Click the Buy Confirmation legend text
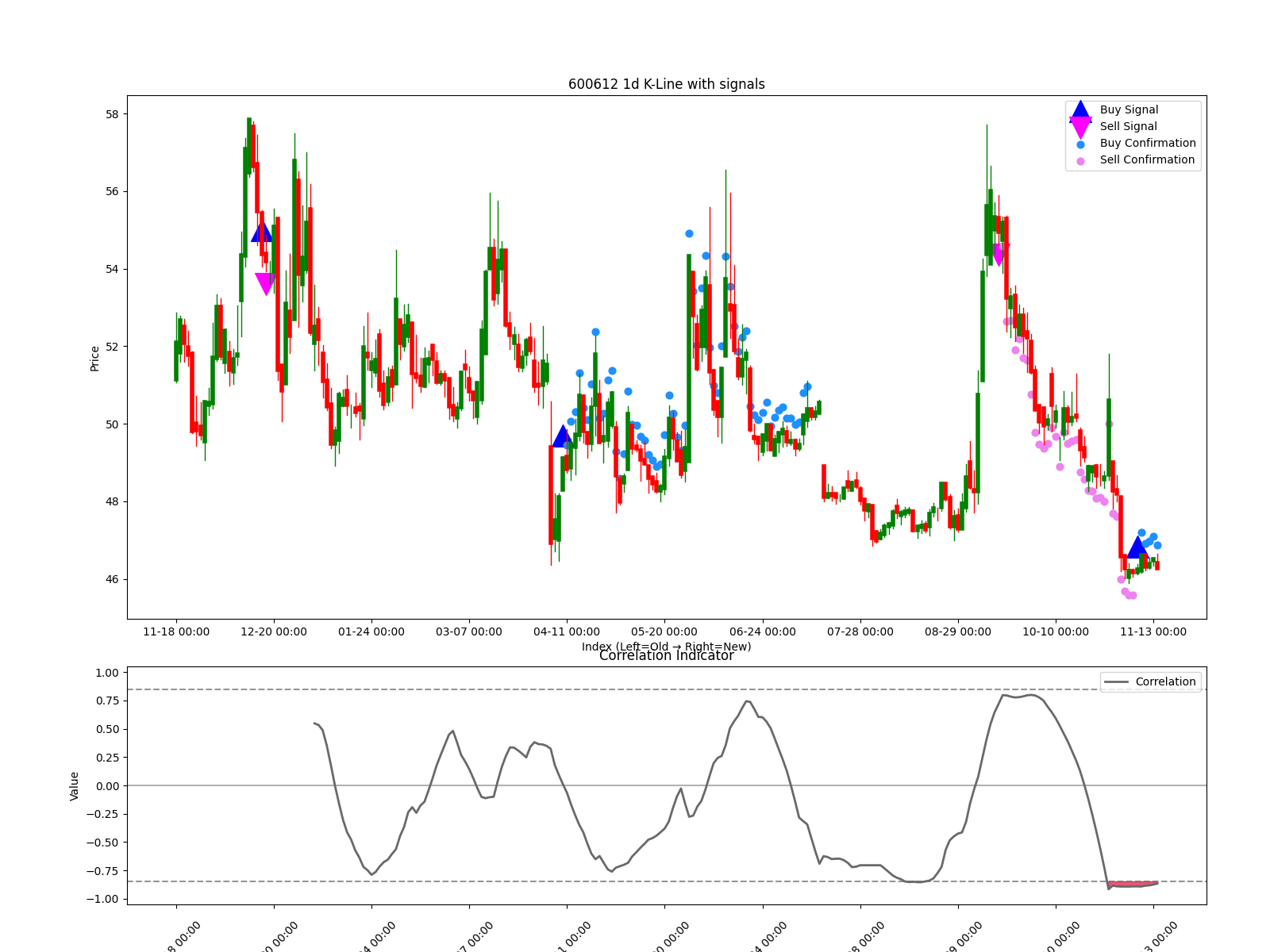 point(1147,144)
